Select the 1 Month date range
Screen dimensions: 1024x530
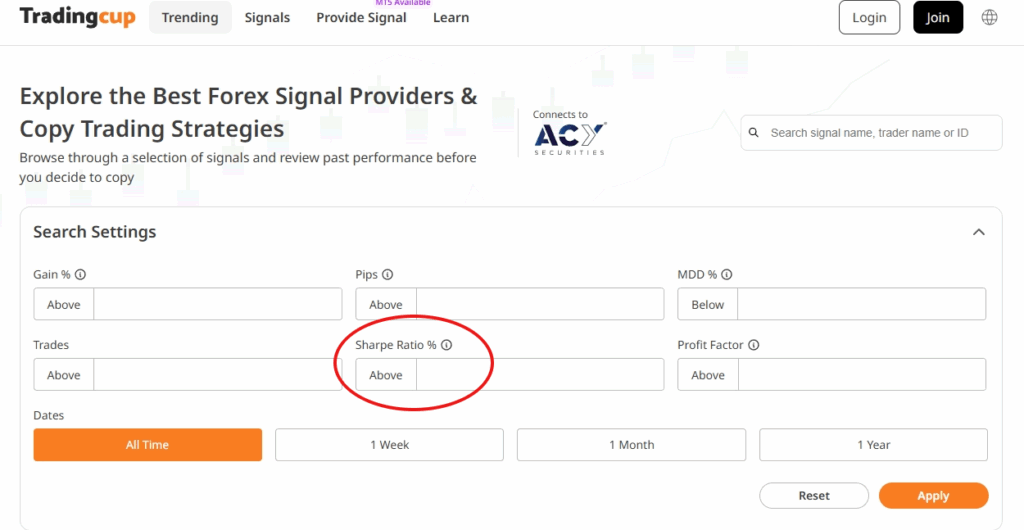click(631, 445)
